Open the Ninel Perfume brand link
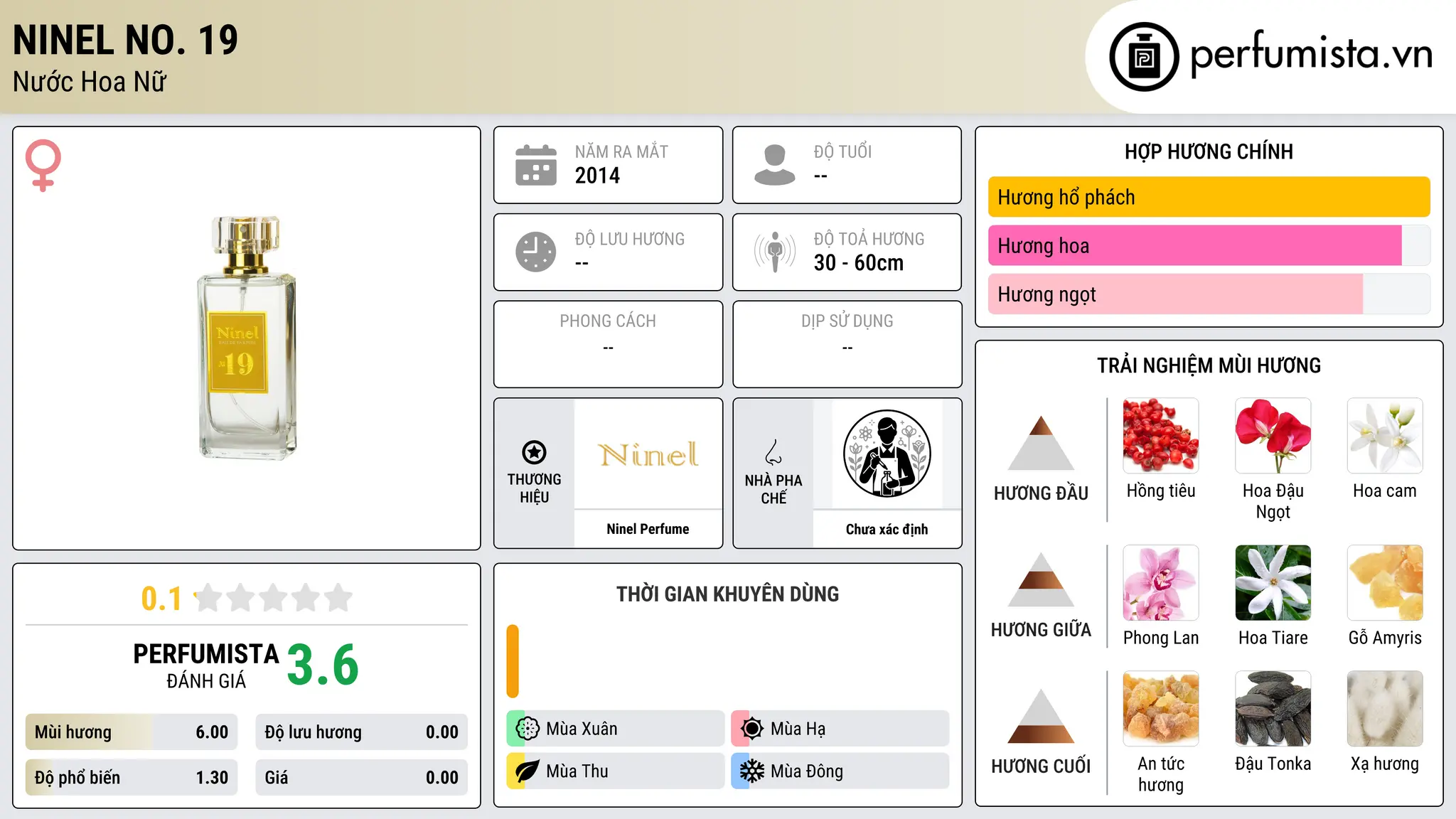This screenshot has width=1456, height=819. (648, 529)
